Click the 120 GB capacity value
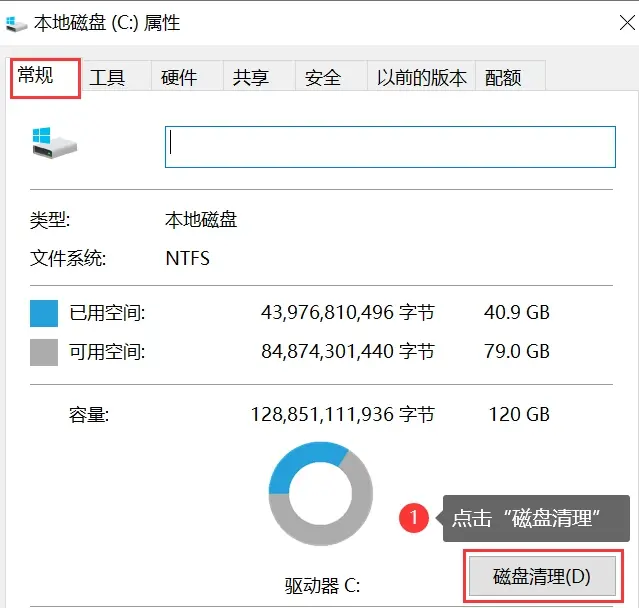This screenshot has height=608, width=639. [519, 414]
